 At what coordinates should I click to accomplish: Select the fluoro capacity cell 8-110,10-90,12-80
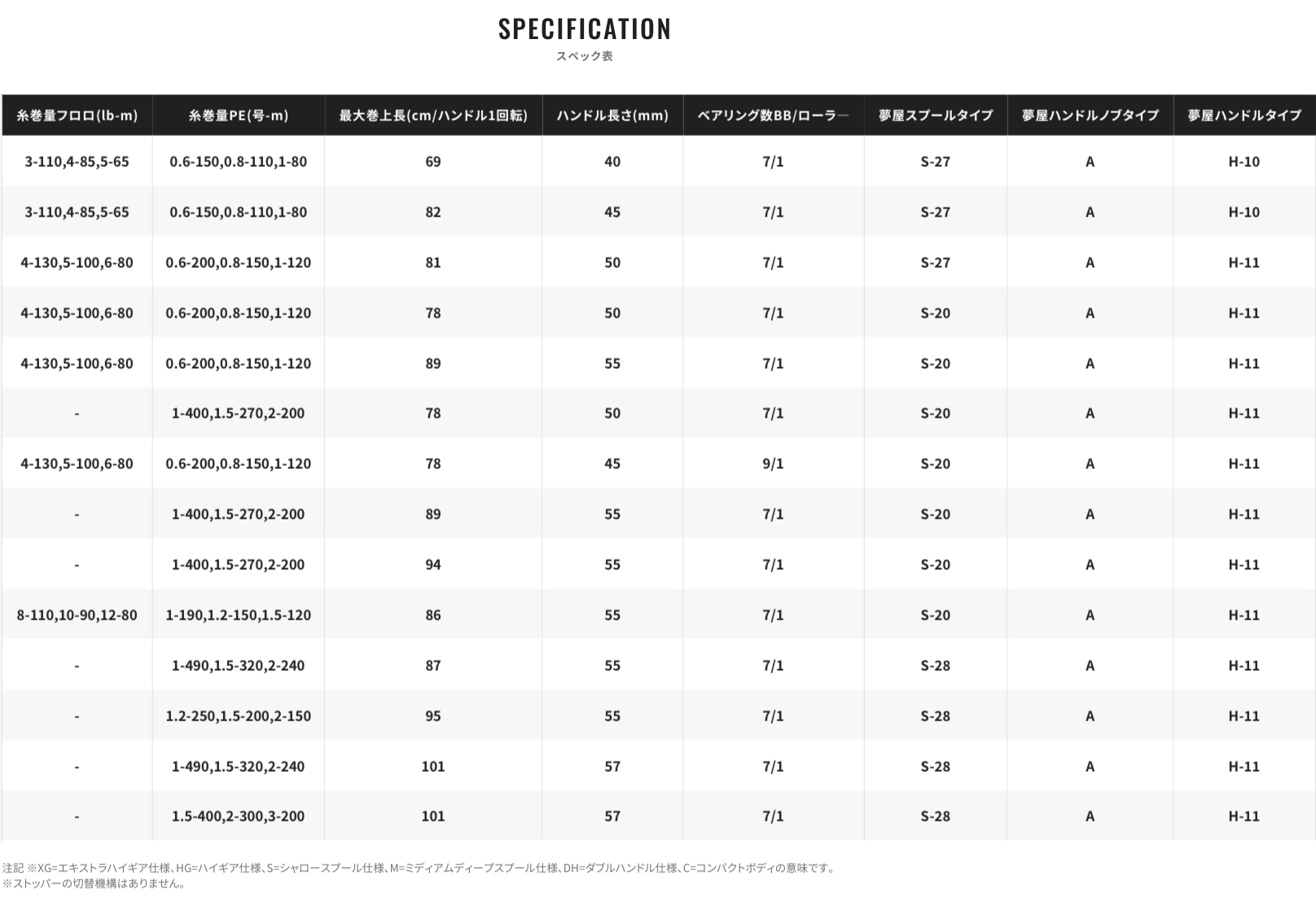[77, 615]
